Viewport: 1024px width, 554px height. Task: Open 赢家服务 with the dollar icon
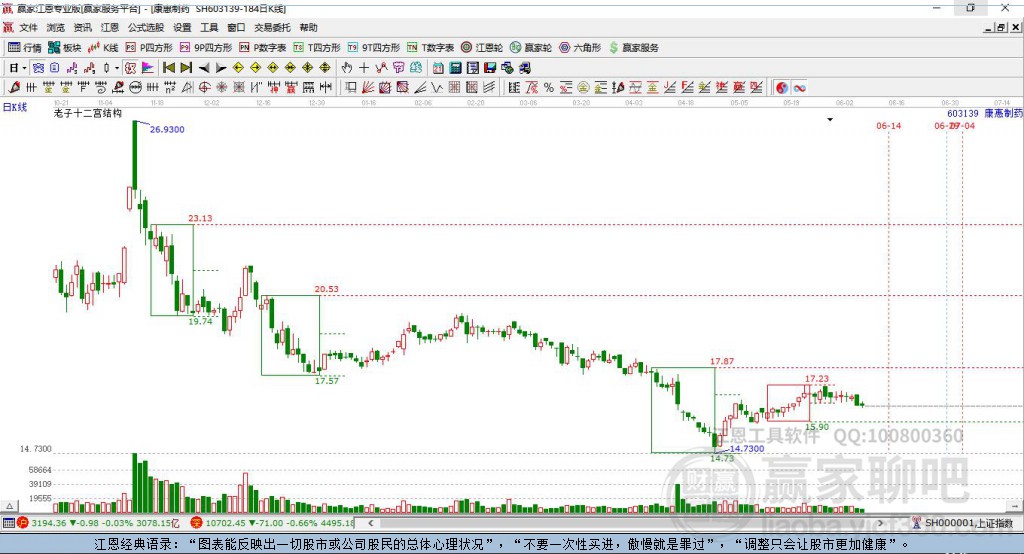point(633,48)
